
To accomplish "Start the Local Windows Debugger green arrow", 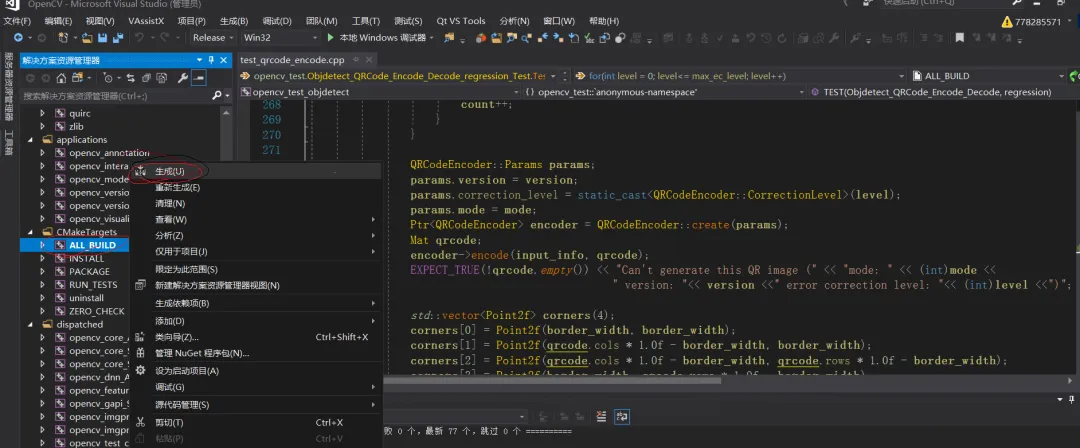I will (331, 38).
